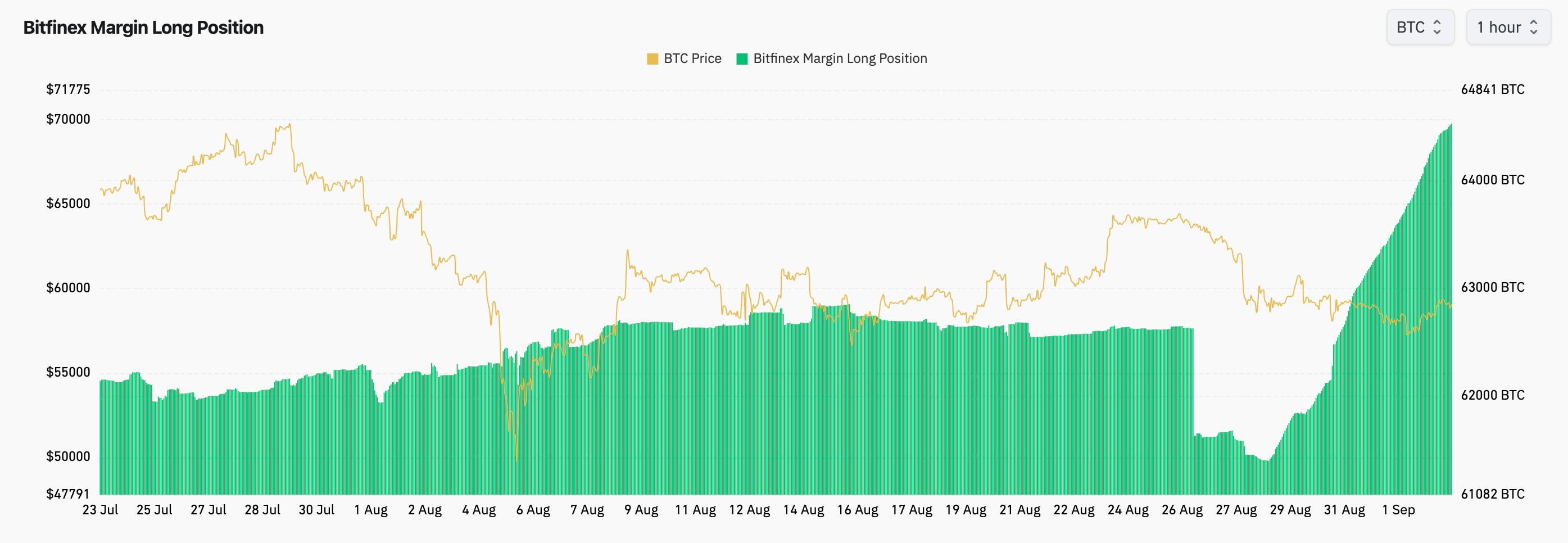Click the $65000 label on the left price axis
Image resolution: width=1568 pixels, height=543 pixels.
click(68, 204)
